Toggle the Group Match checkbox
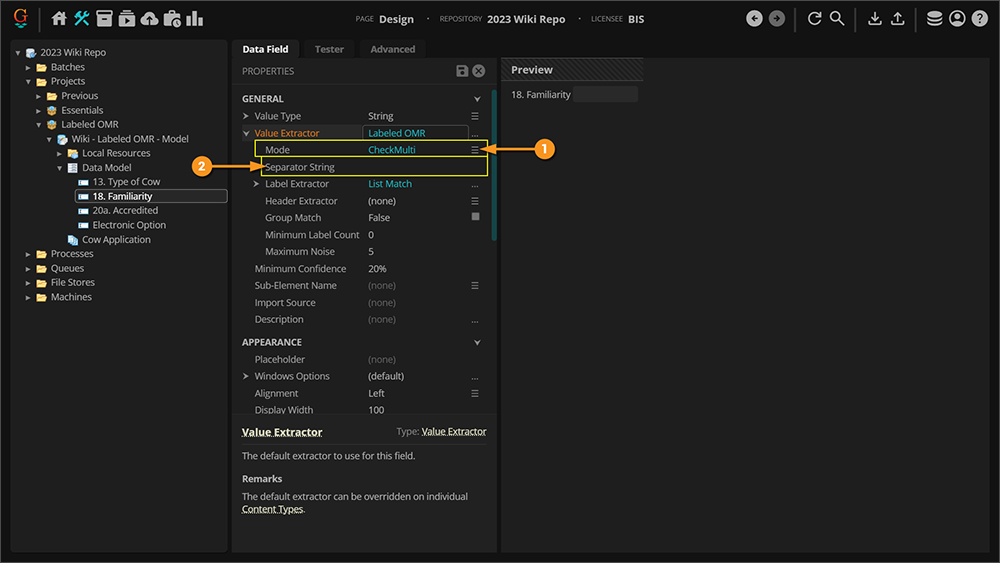Viewport: 1000px width, 563px height. (x=475, y=217)
